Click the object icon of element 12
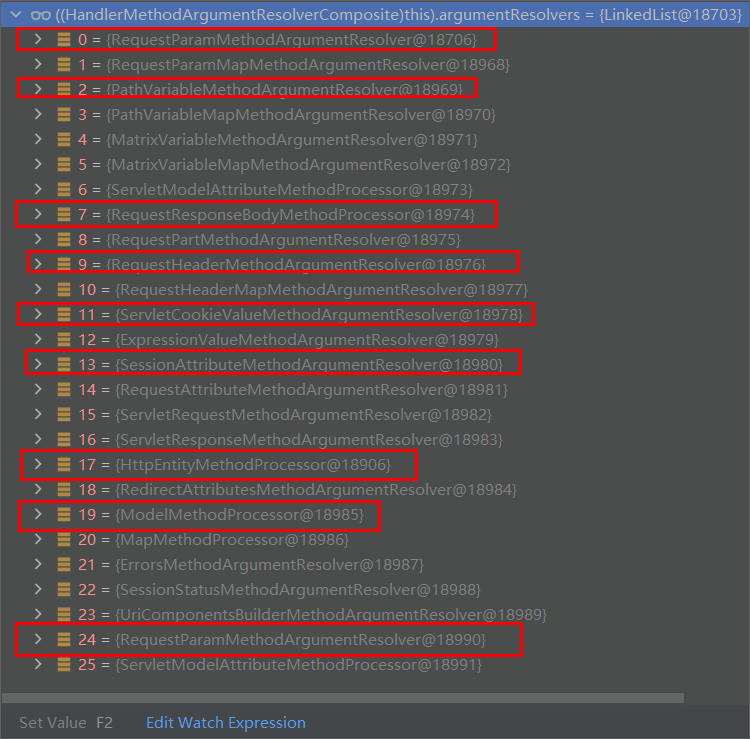 [64, 339]
